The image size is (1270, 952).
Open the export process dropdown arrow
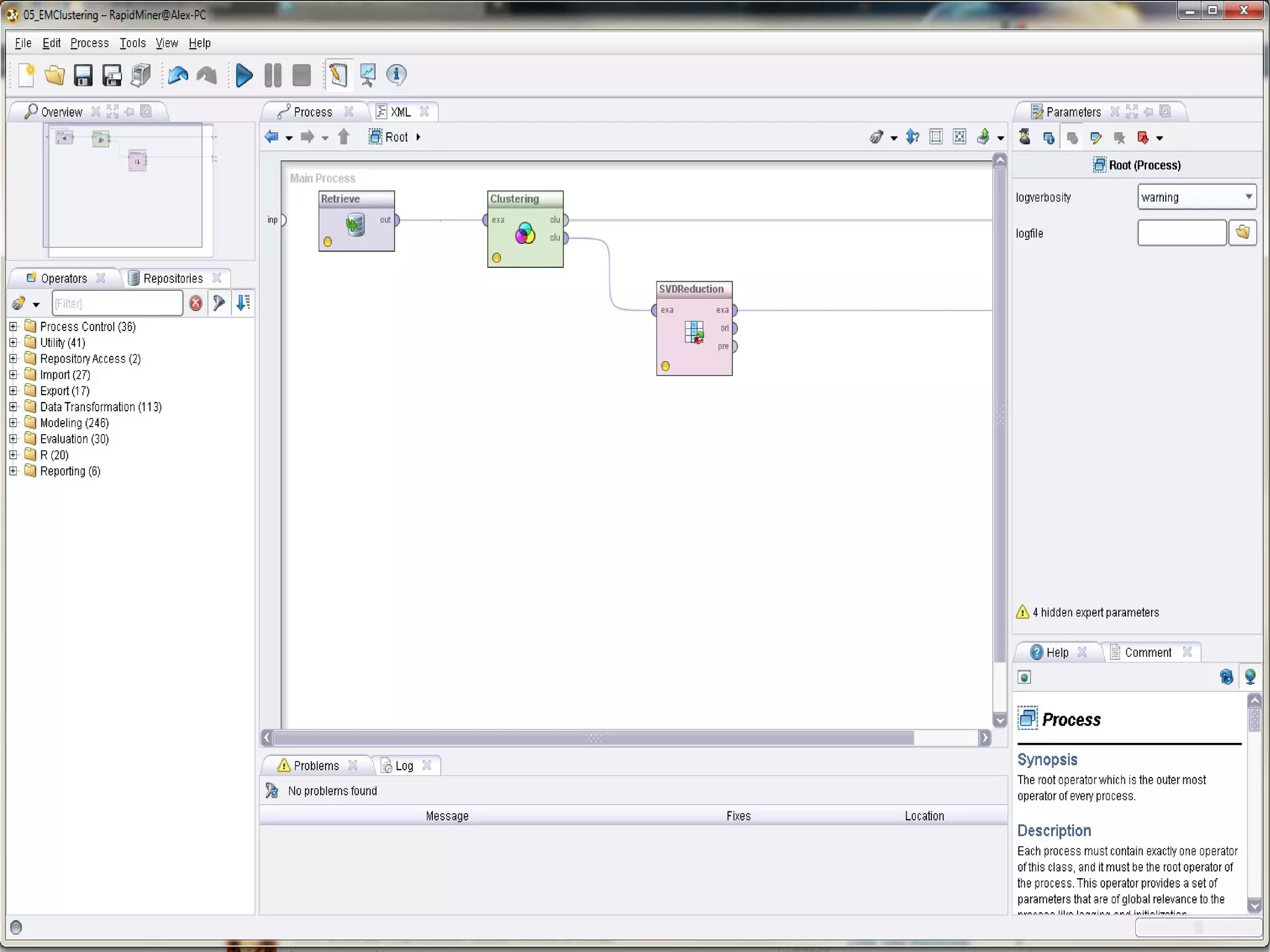pos(1000,138)
